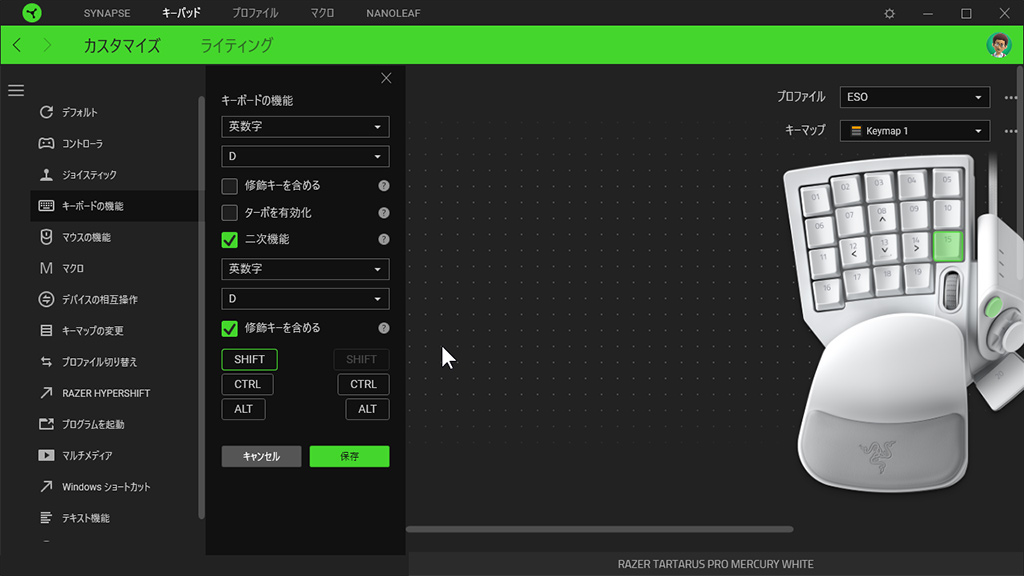Toggle the right ALT modifier
1024x576 pixels.
(x=367, y=409)
